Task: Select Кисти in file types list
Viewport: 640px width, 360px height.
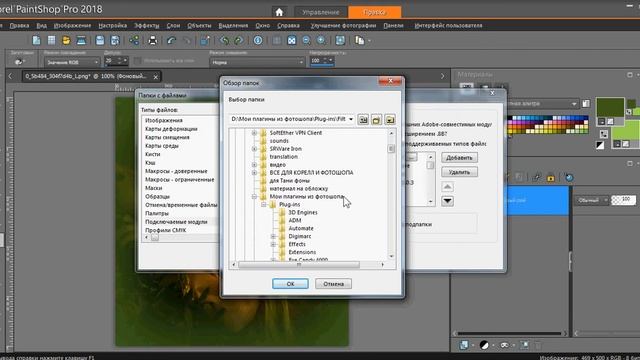Action: (152, 154)
